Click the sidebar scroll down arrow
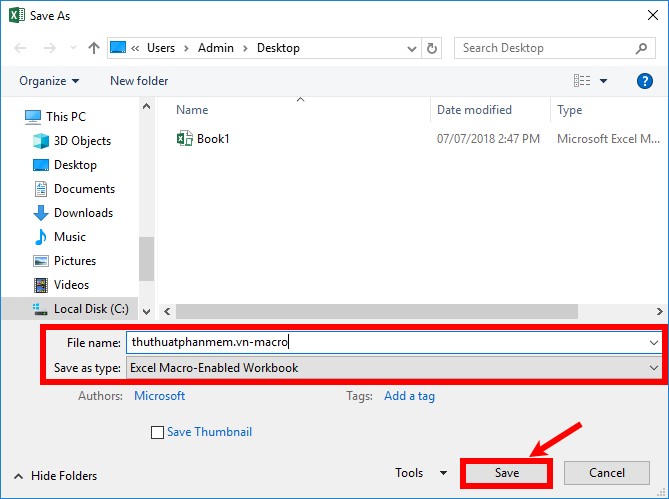The height and width of the screenshot is (499, 669). [146, 311]
